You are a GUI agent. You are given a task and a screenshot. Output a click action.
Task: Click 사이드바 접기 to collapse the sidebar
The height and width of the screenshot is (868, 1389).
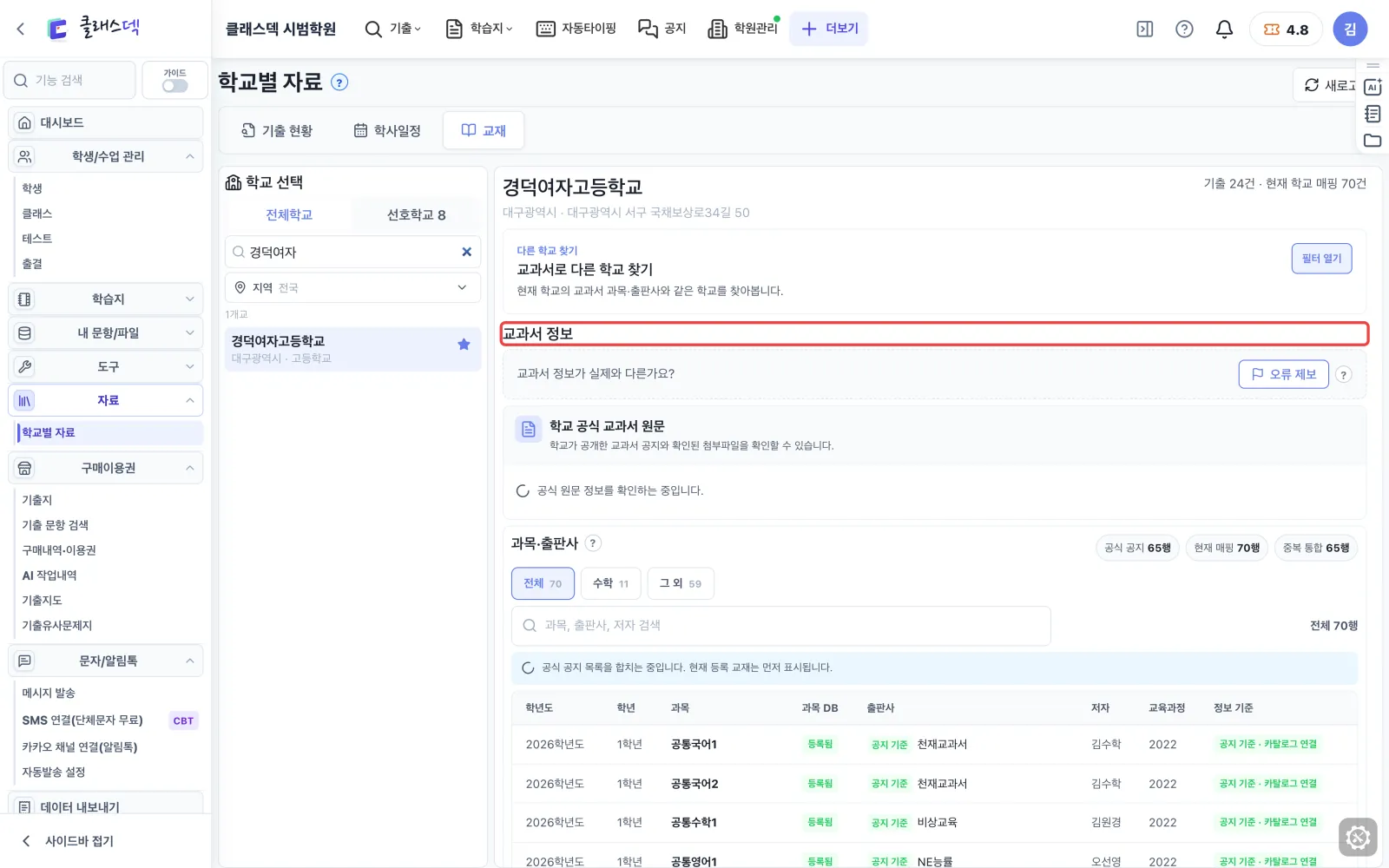(68, 841)
